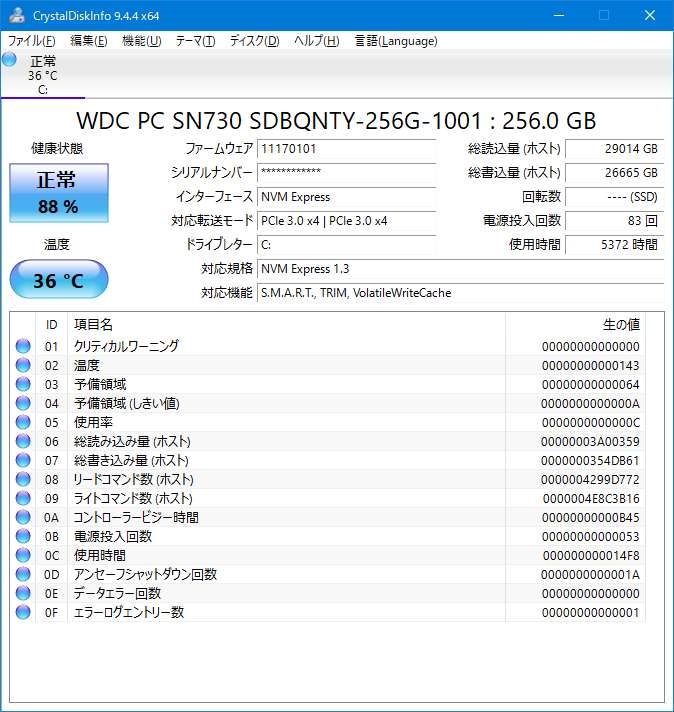Click raw value 0000000000000C
The image size is (674, 712).
pyautogui.click(x=590, y=423)
